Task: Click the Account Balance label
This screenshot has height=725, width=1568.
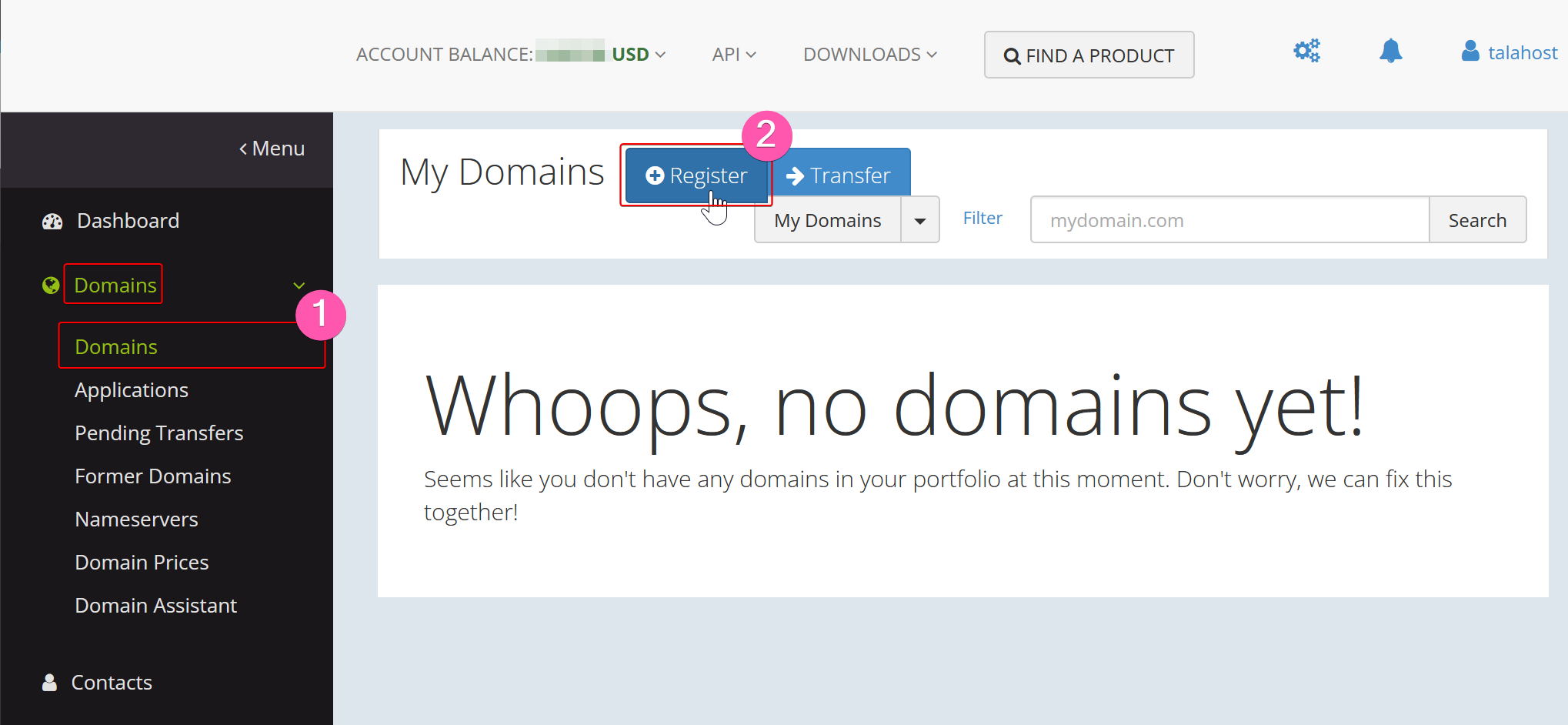Action: (445, 55)
